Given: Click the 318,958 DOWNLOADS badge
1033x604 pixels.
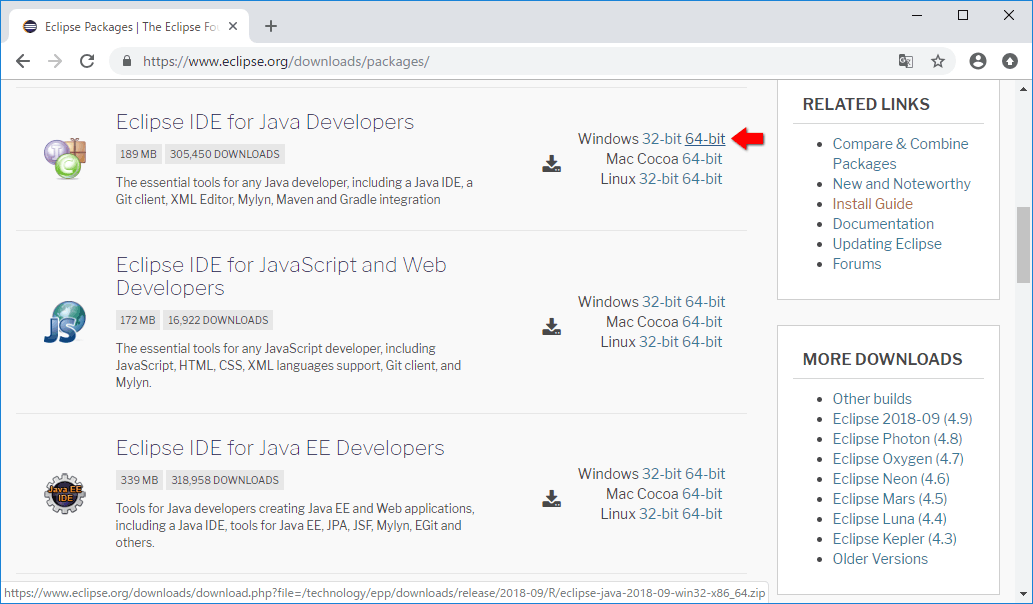Looking at the screenshot, I should tap(225, 480).
